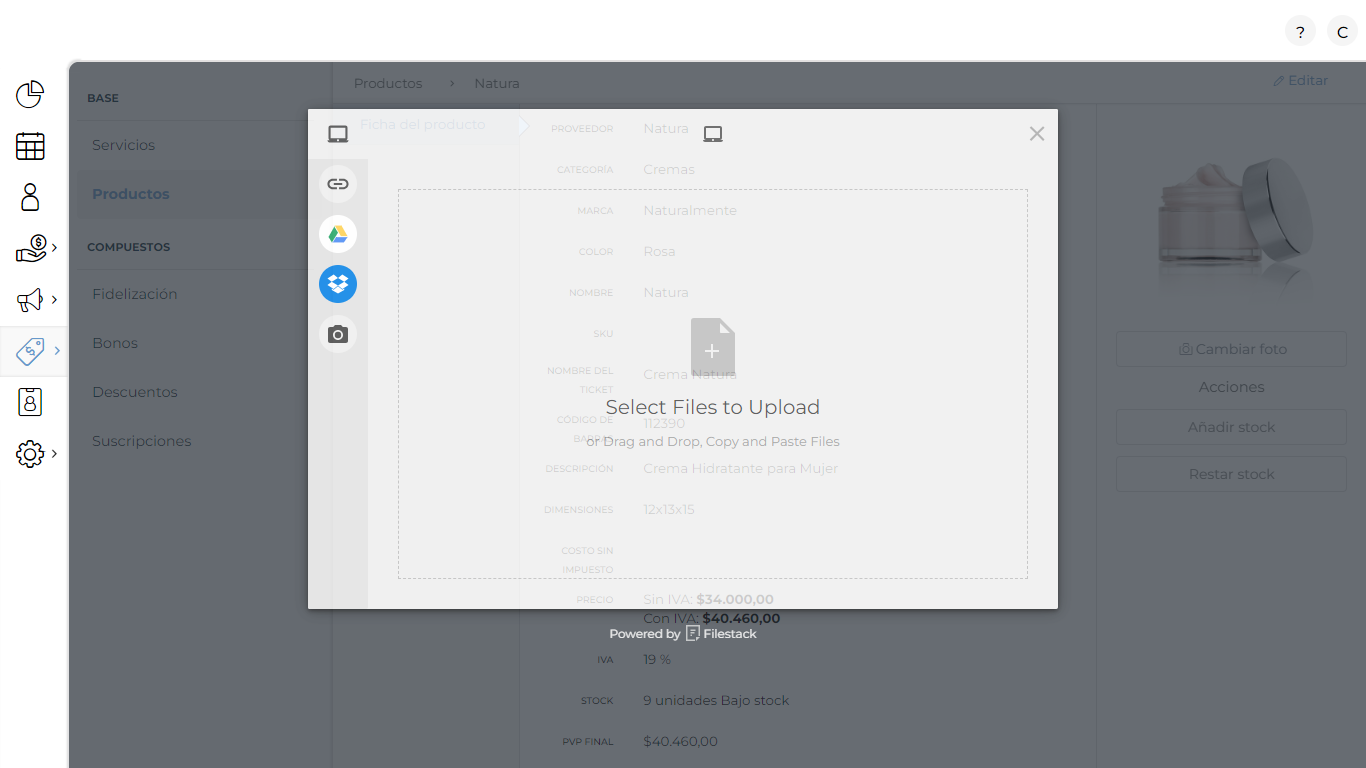1366x768 pixels.
Task: Click the Natura breadcrumb item
Action: 497,83
